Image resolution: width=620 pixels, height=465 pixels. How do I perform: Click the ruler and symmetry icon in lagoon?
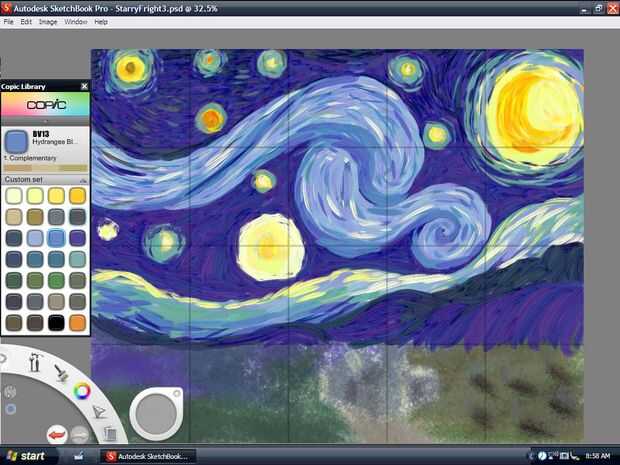(99, 412)
